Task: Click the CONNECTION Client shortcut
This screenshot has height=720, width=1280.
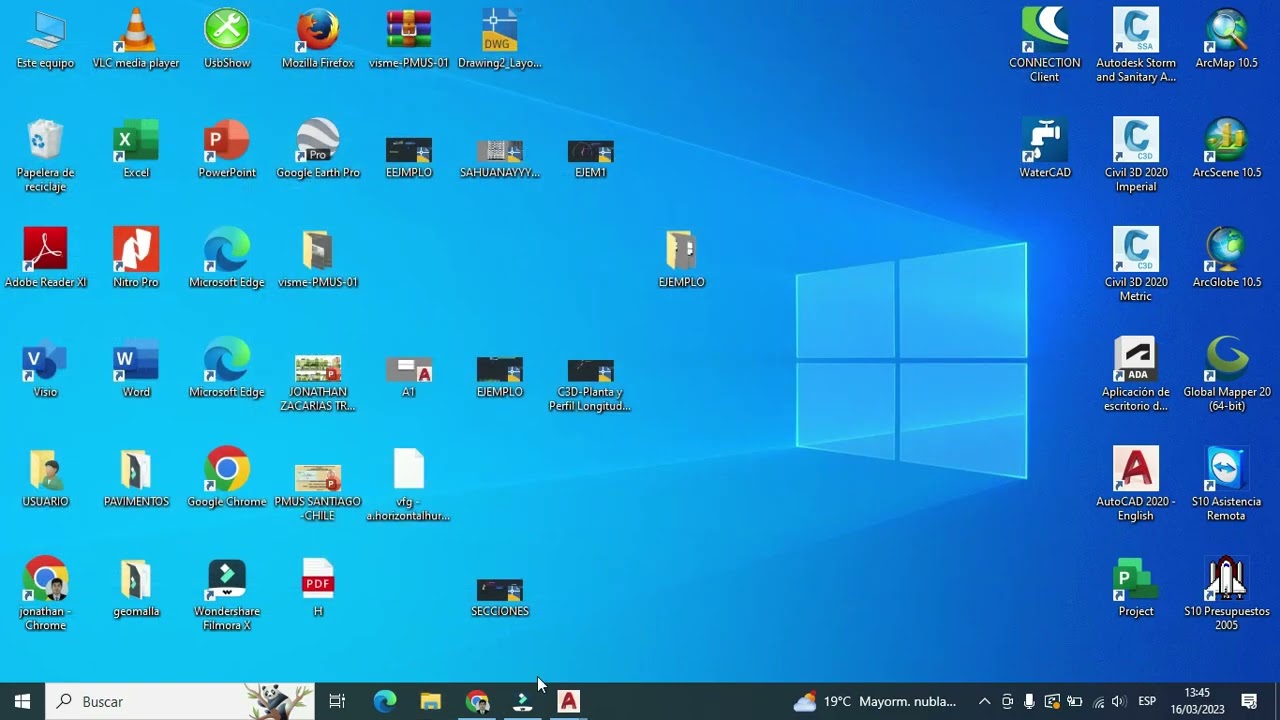Action: click(1045, 45)
